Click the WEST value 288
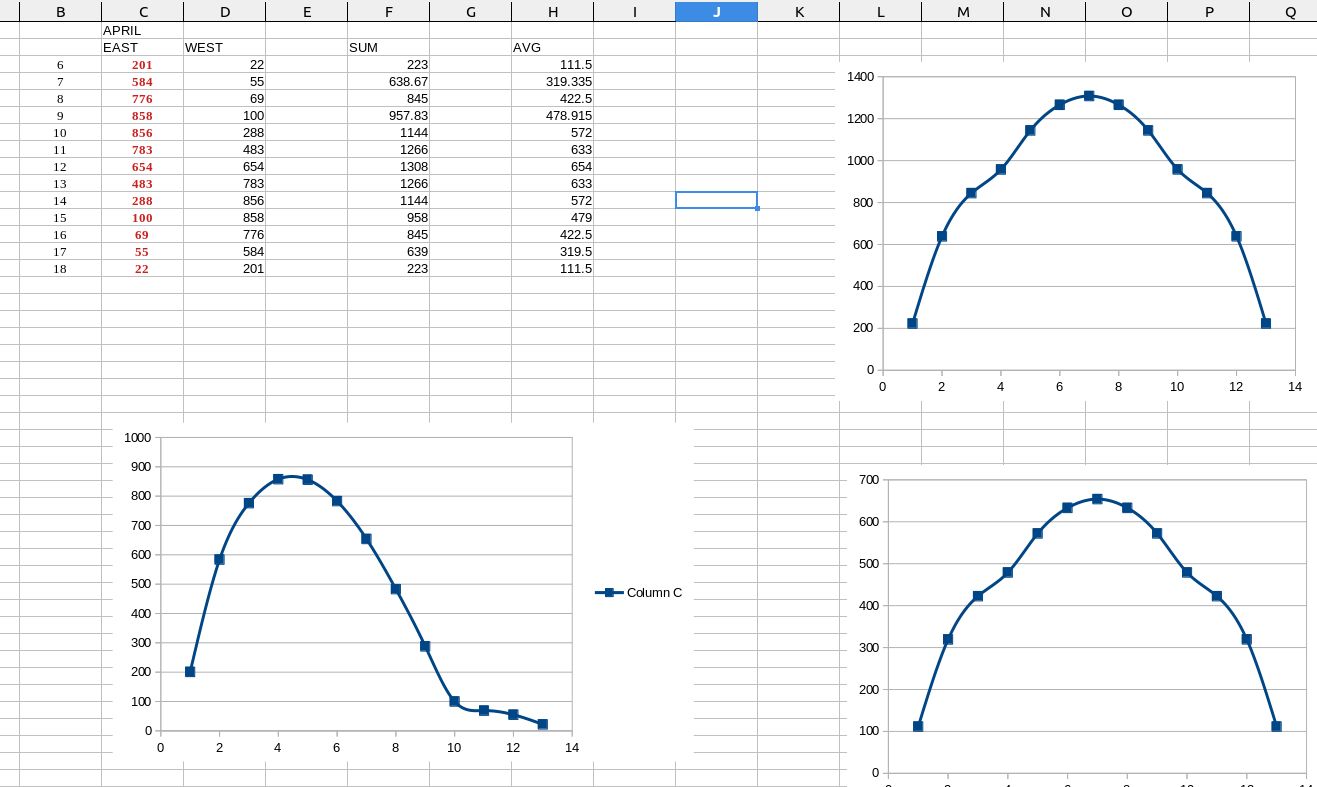This screenshot has height=787, width=1317. point(225,132)
